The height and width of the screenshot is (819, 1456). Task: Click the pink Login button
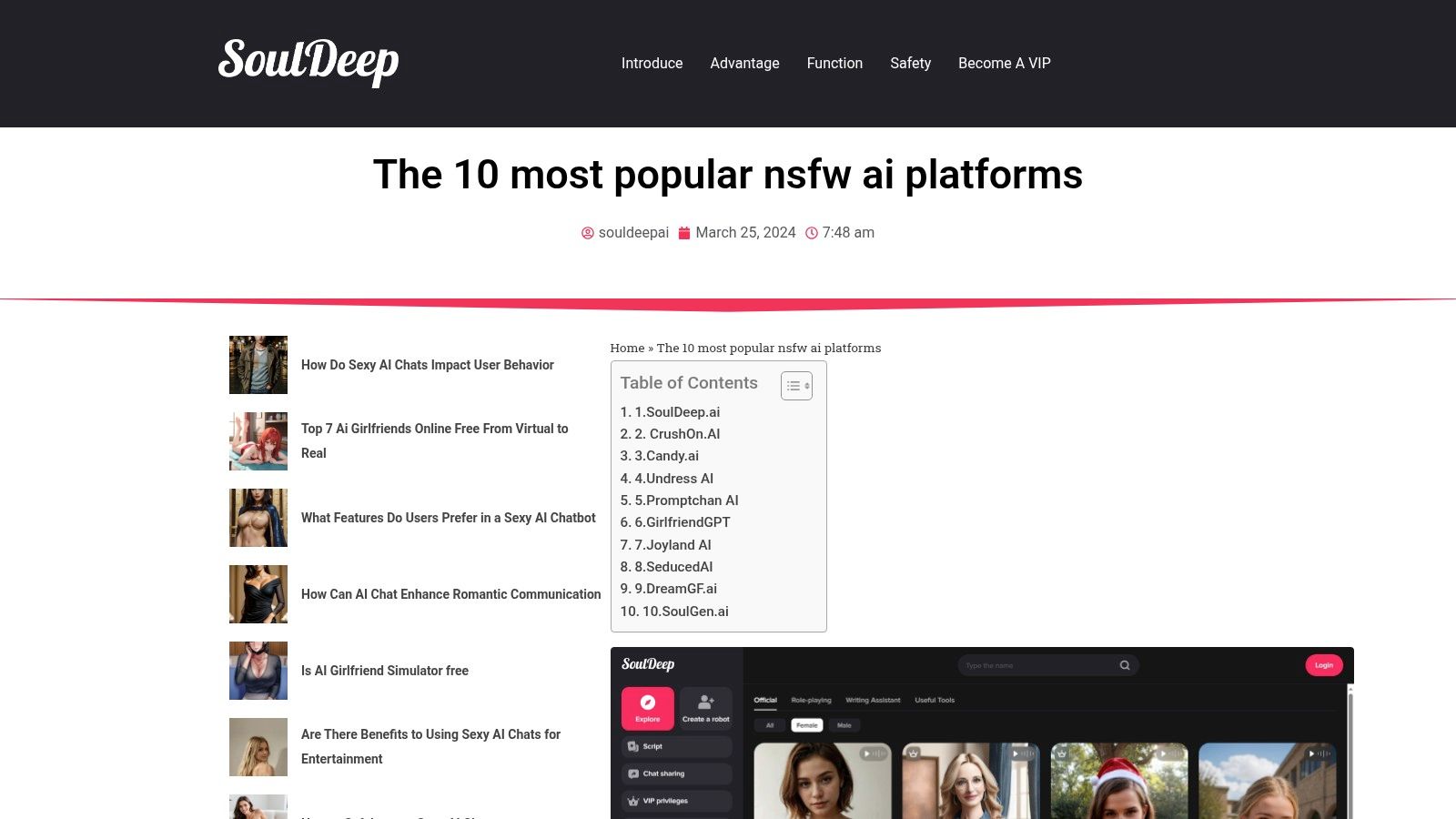pos(1324,665)
